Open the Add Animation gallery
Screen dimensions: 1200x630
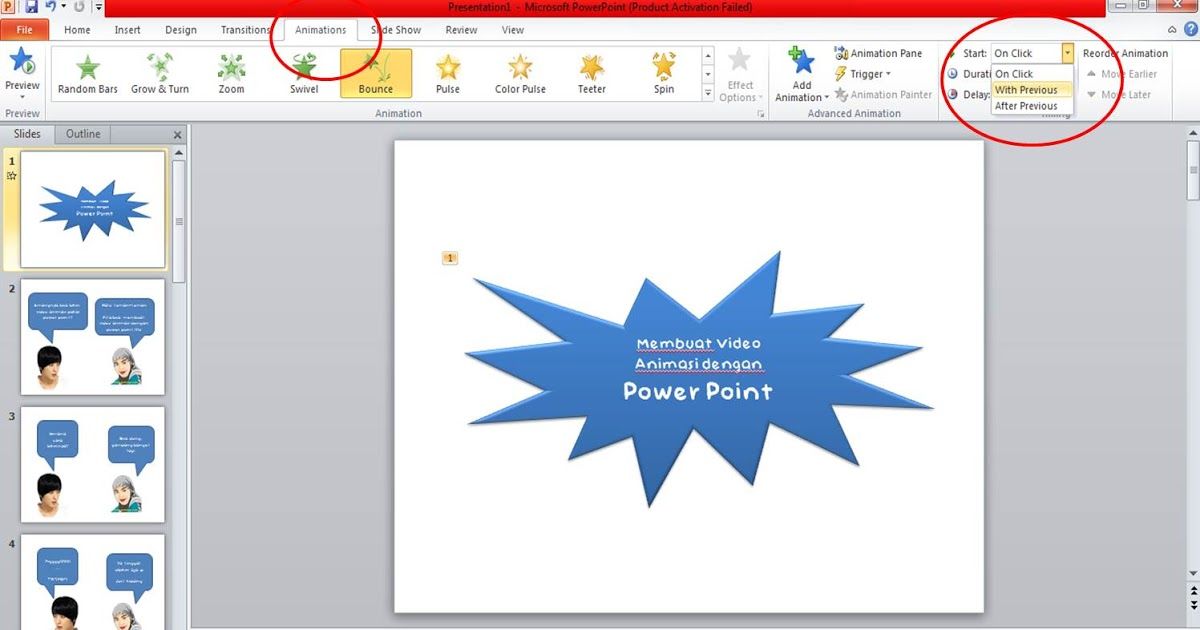coord(802,75)
